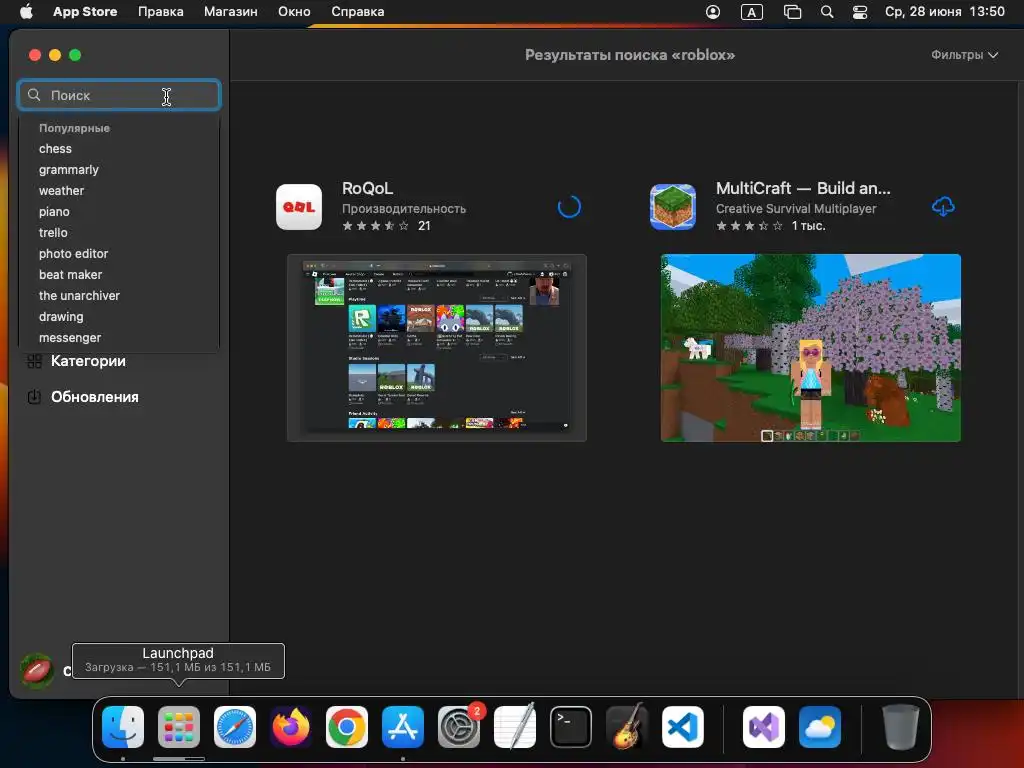1024x768 pixels.
Task: View MultiCraft screenshot preview
Action: (x=810, y=348)
